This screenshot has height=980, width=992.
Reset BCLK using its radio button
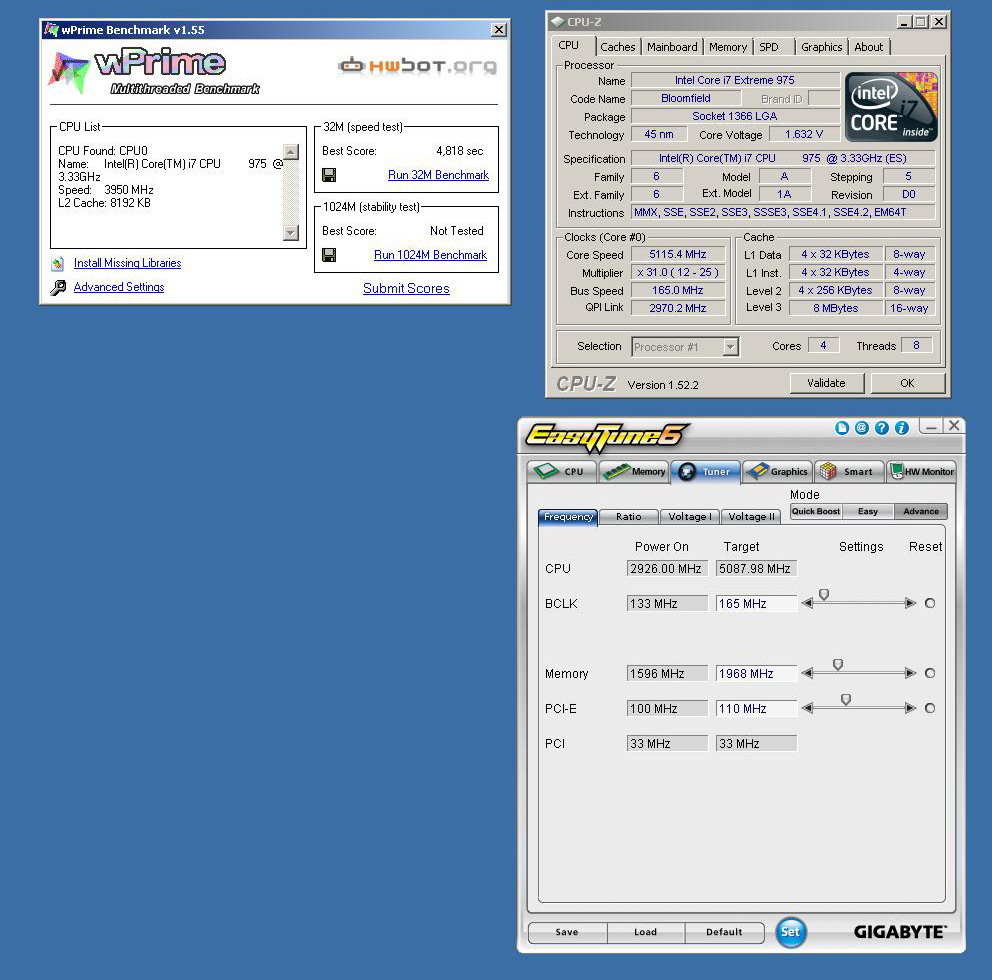click(930, 604)
